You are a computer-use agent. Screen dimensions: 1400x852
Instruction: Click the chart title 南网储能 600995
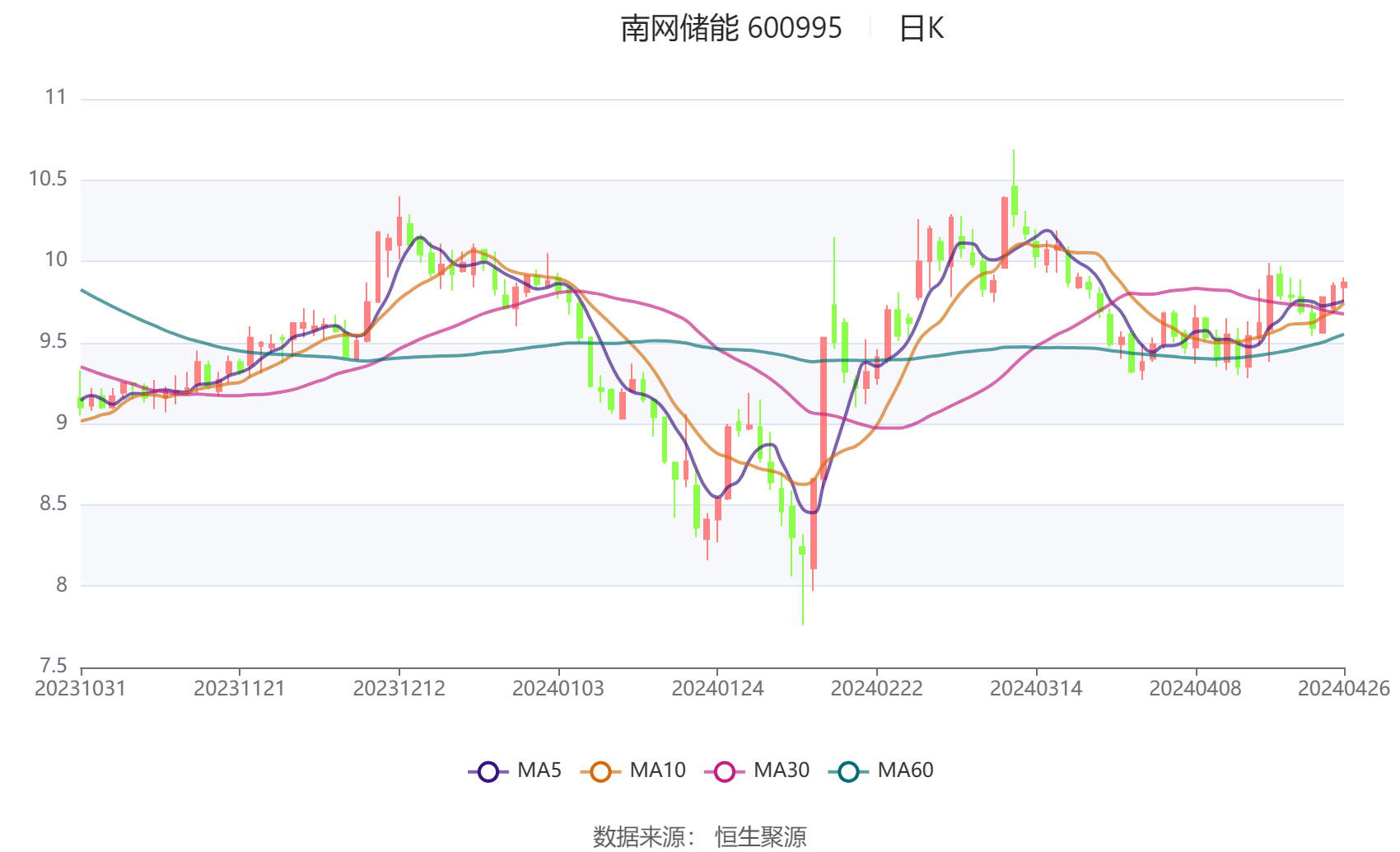731,29
